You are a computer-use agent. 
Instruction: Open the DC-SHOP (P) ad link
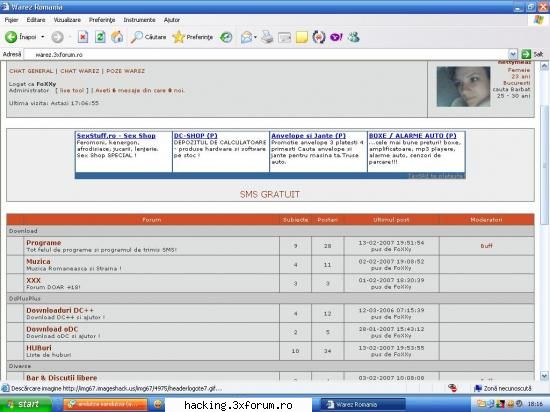click(x=195, y=136)
